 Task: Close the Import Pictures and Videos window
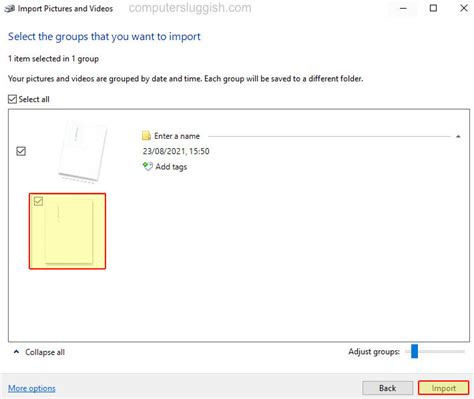tap(463, 8)
